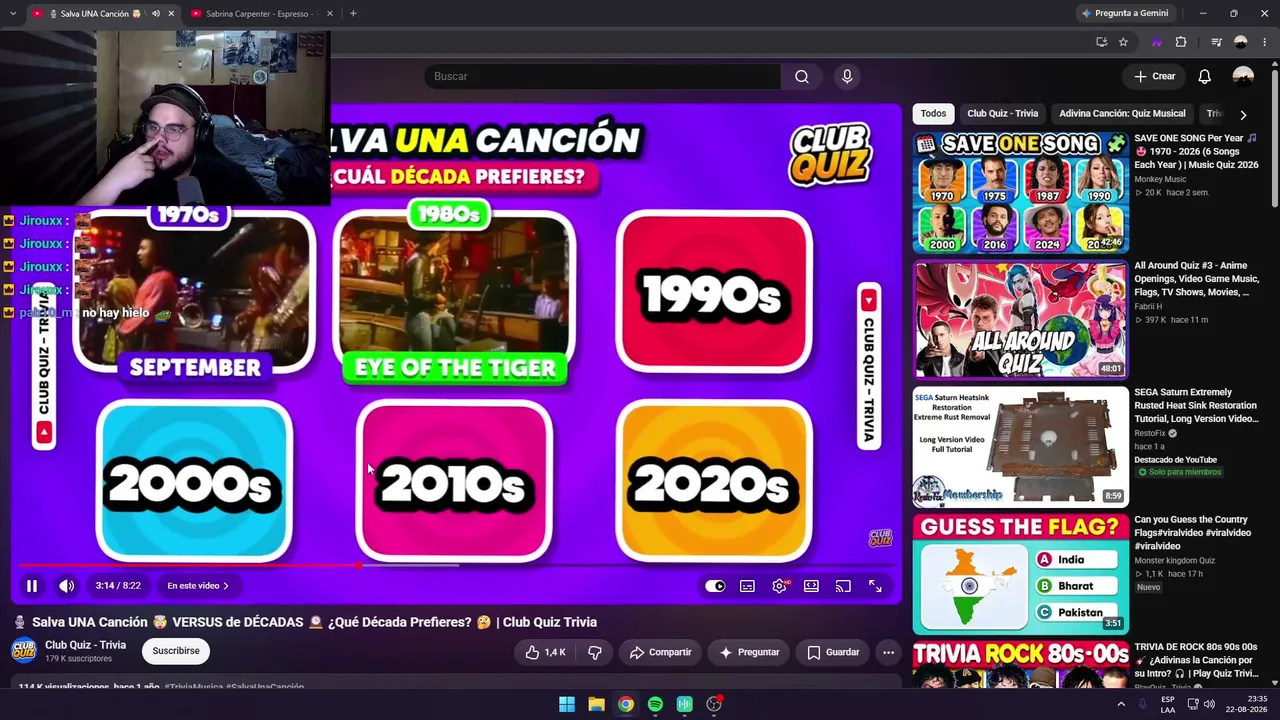Expand the 'En este video' chapters

pyautogui.click(x=198, y=586)
